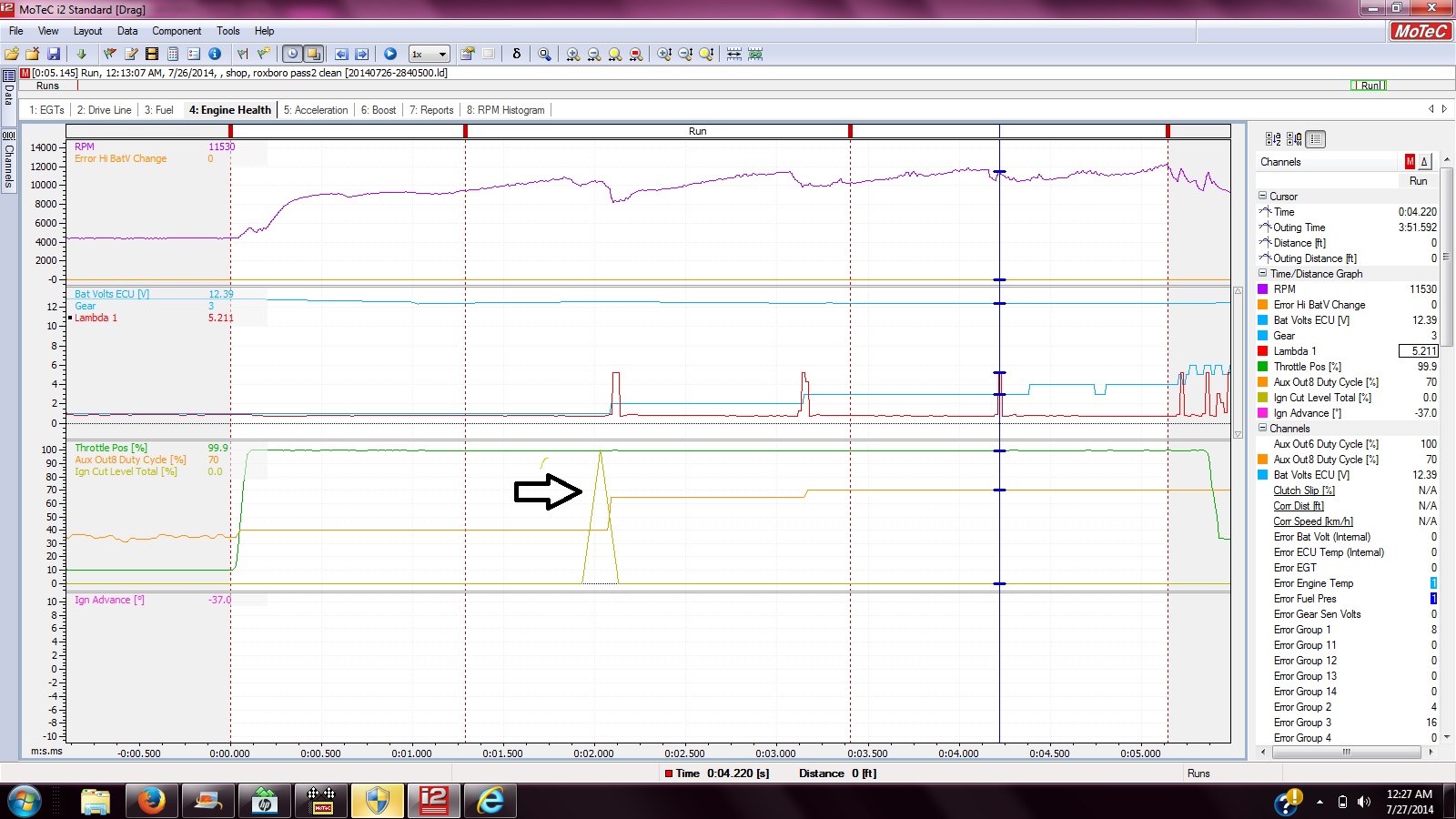The height and width of the screenshot is (819, 1456).
Task: Collapse the Cursor group
Action: [x=1262, y=196]
